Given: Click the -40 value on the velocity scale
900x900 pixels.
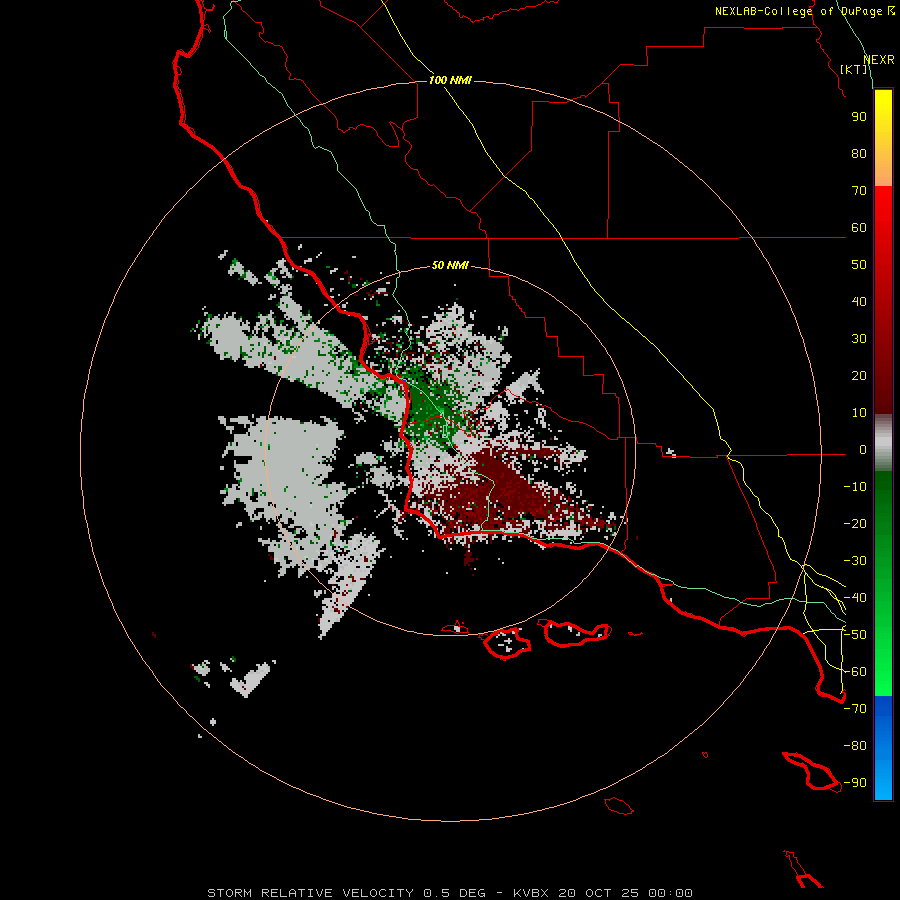Looking at the screenshot, I should click(855, 598).
